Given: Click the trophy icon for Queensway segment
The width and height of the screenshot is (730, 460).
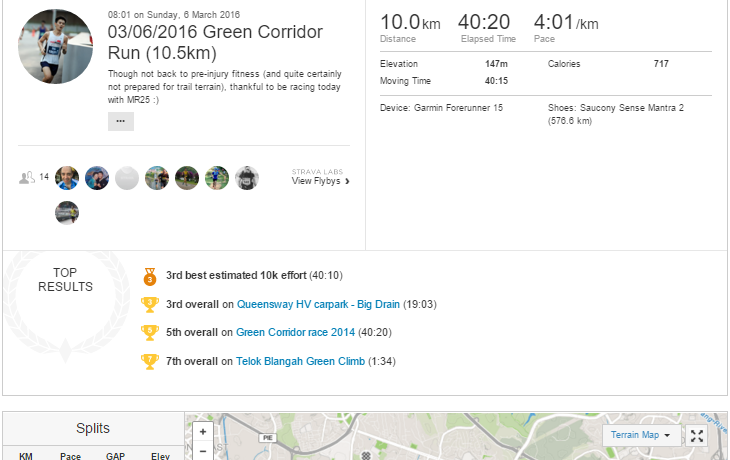Looking at the screenshot, I should click(x=150, y=304).
